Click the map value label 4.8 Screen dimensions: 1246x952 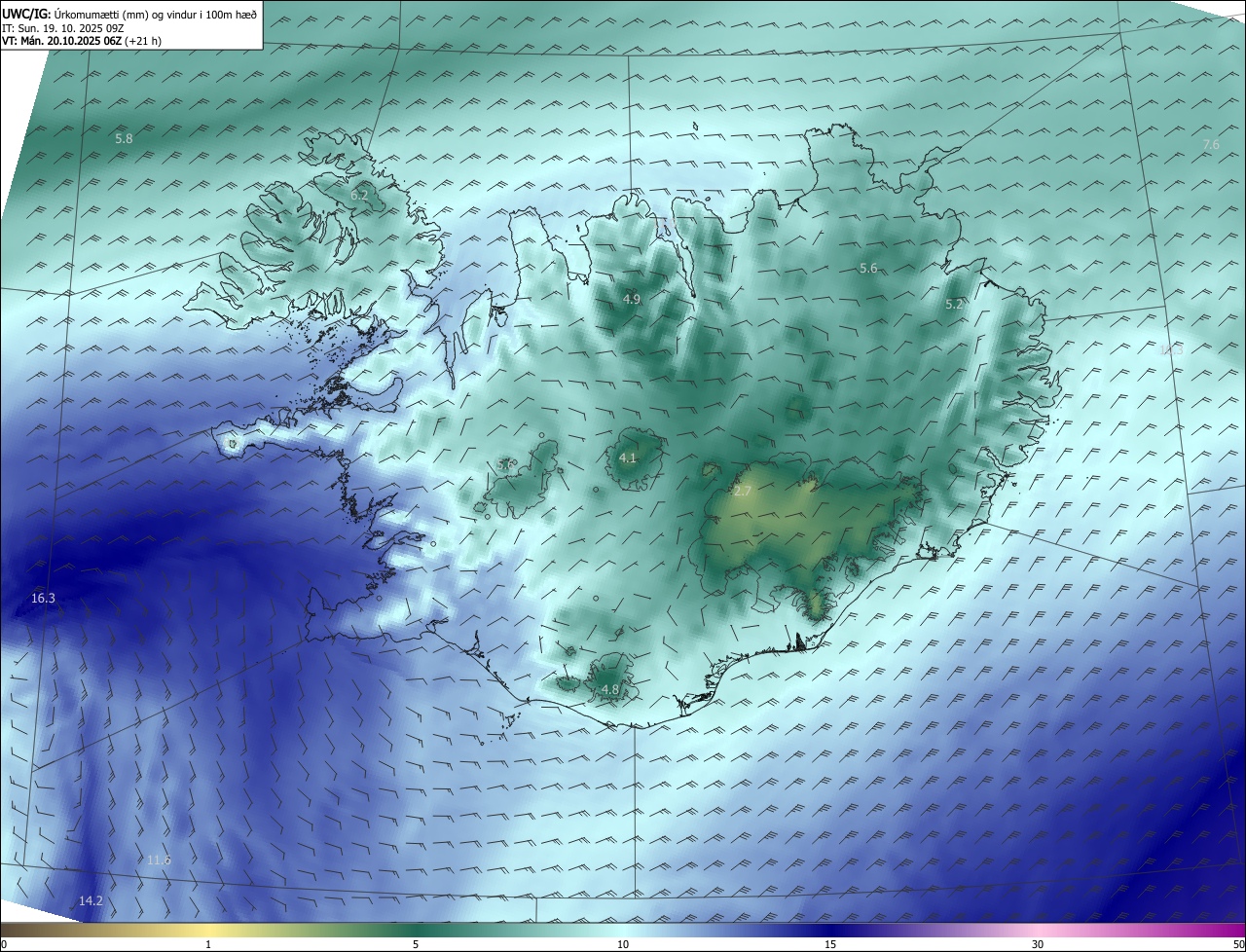(609, 689)
